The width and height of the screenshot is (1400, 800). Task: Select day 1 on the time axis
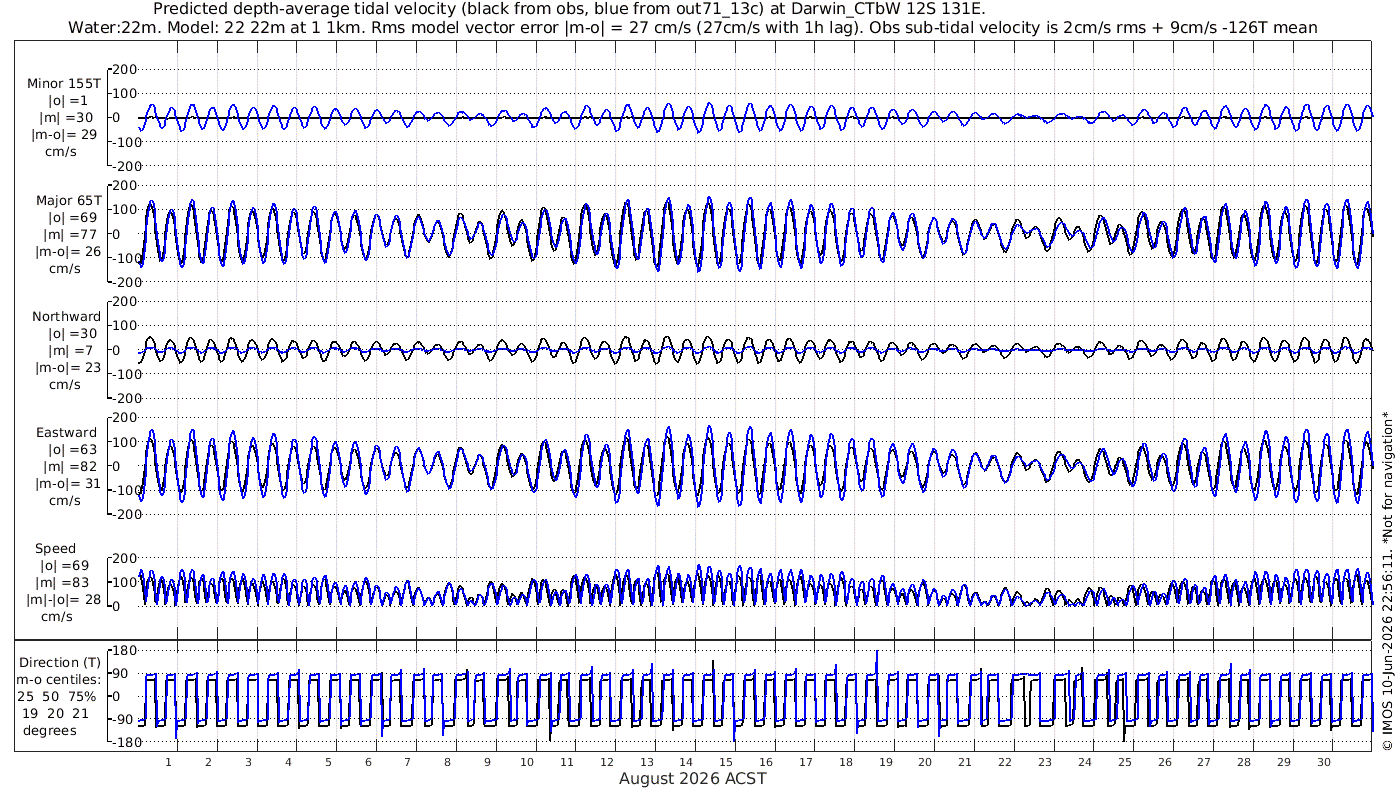pos(169,762)
